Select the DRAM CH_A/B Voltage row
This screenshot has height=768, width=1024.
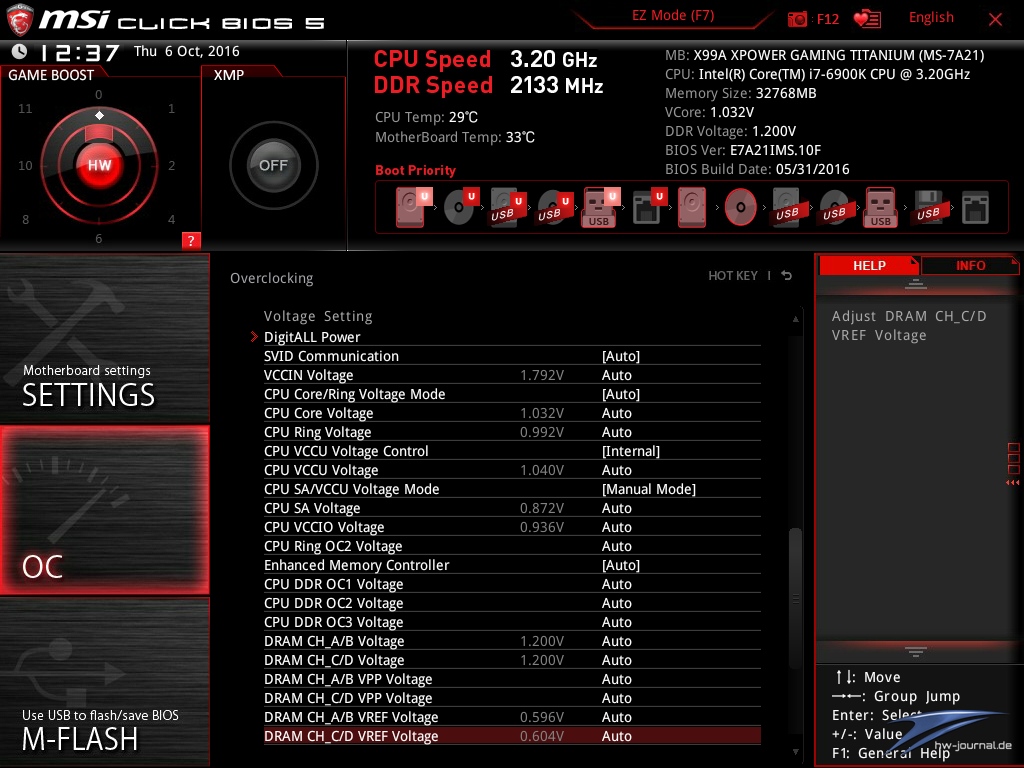click(512, 641)
